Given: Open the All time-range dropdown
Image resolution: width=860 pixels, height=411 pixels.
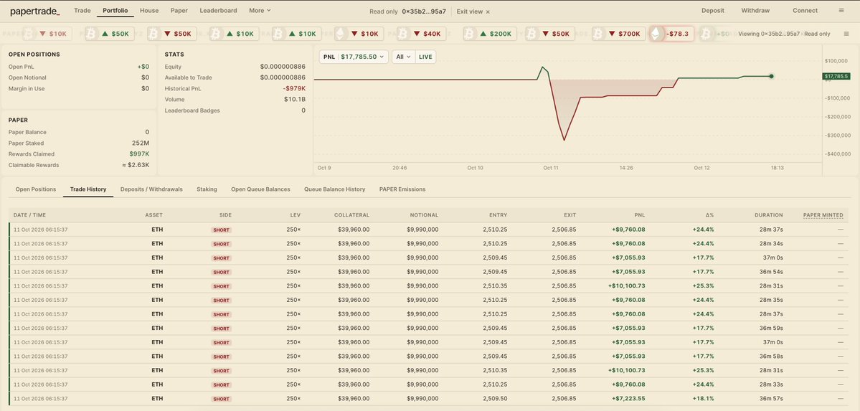Looking at the screenshot, I should [x=403, y=57].
